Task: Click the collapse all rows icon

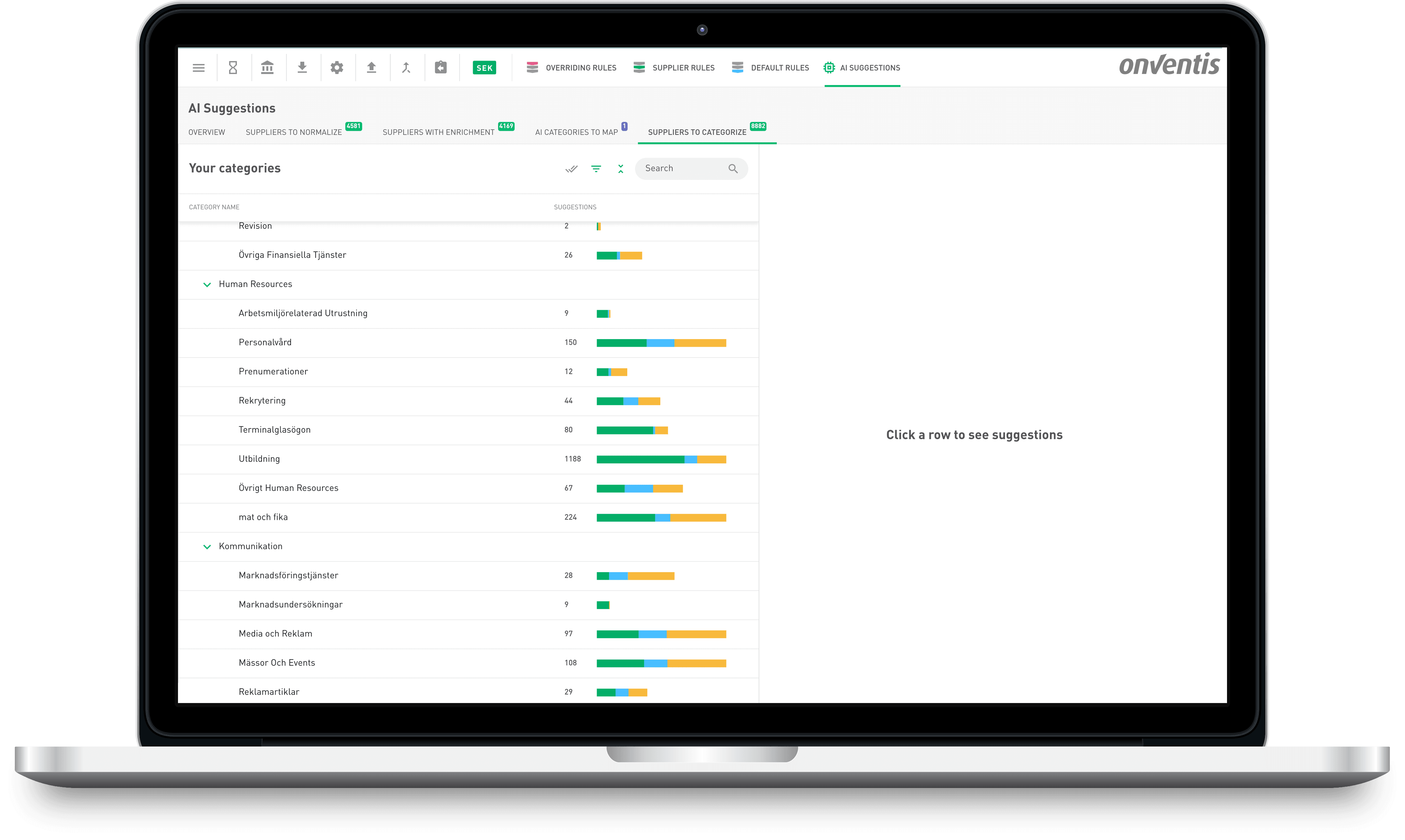Action: [x=620, y=169]
